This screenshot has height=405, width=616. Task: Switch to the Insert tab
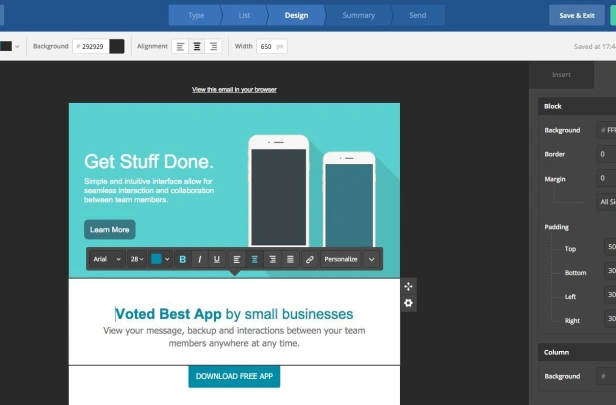[x=561, y=75]
